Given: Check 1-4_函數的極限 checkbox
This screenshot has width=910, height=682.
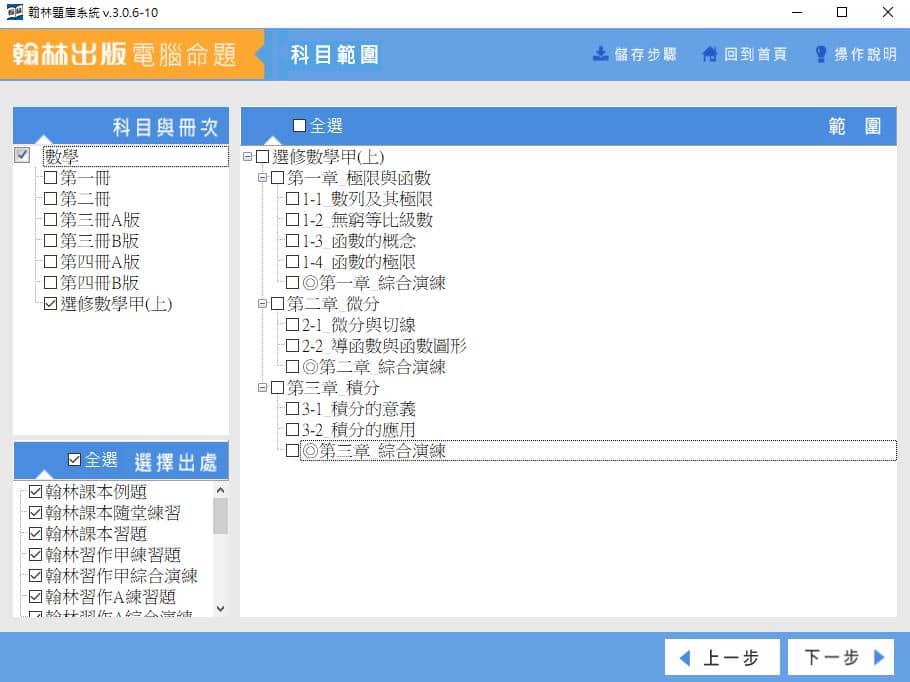Looking at the screenshot, I should coord(292,261).
